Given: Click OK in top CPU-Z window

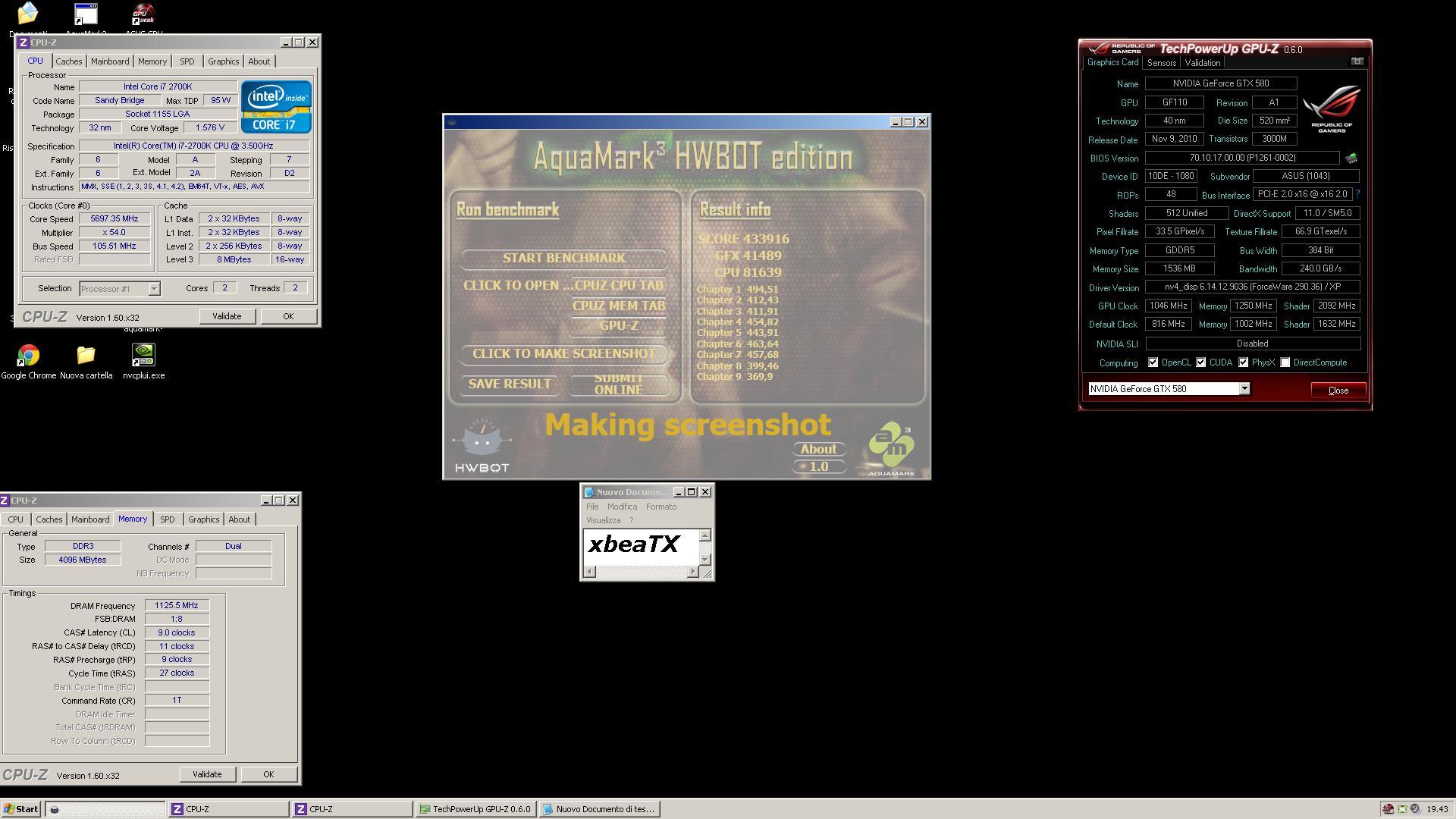Looking at the screenshot, I should pos(288,316).
